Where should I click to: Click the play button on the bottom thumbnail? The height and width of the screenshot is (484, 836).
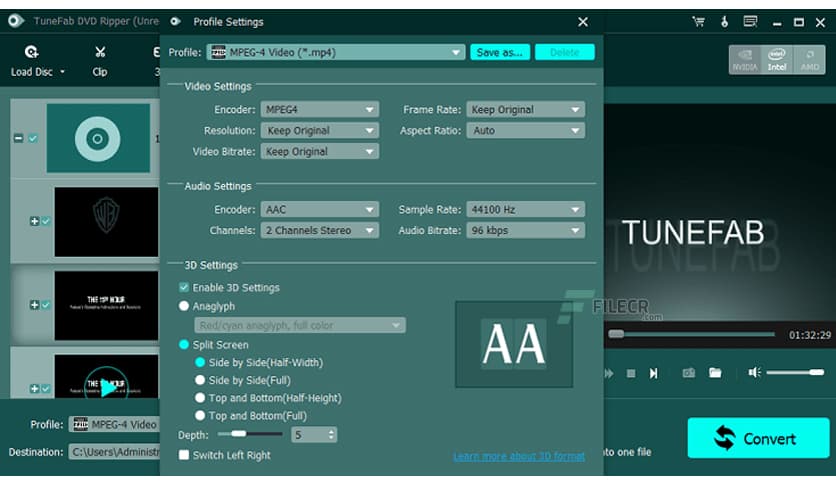pos(107,386)
